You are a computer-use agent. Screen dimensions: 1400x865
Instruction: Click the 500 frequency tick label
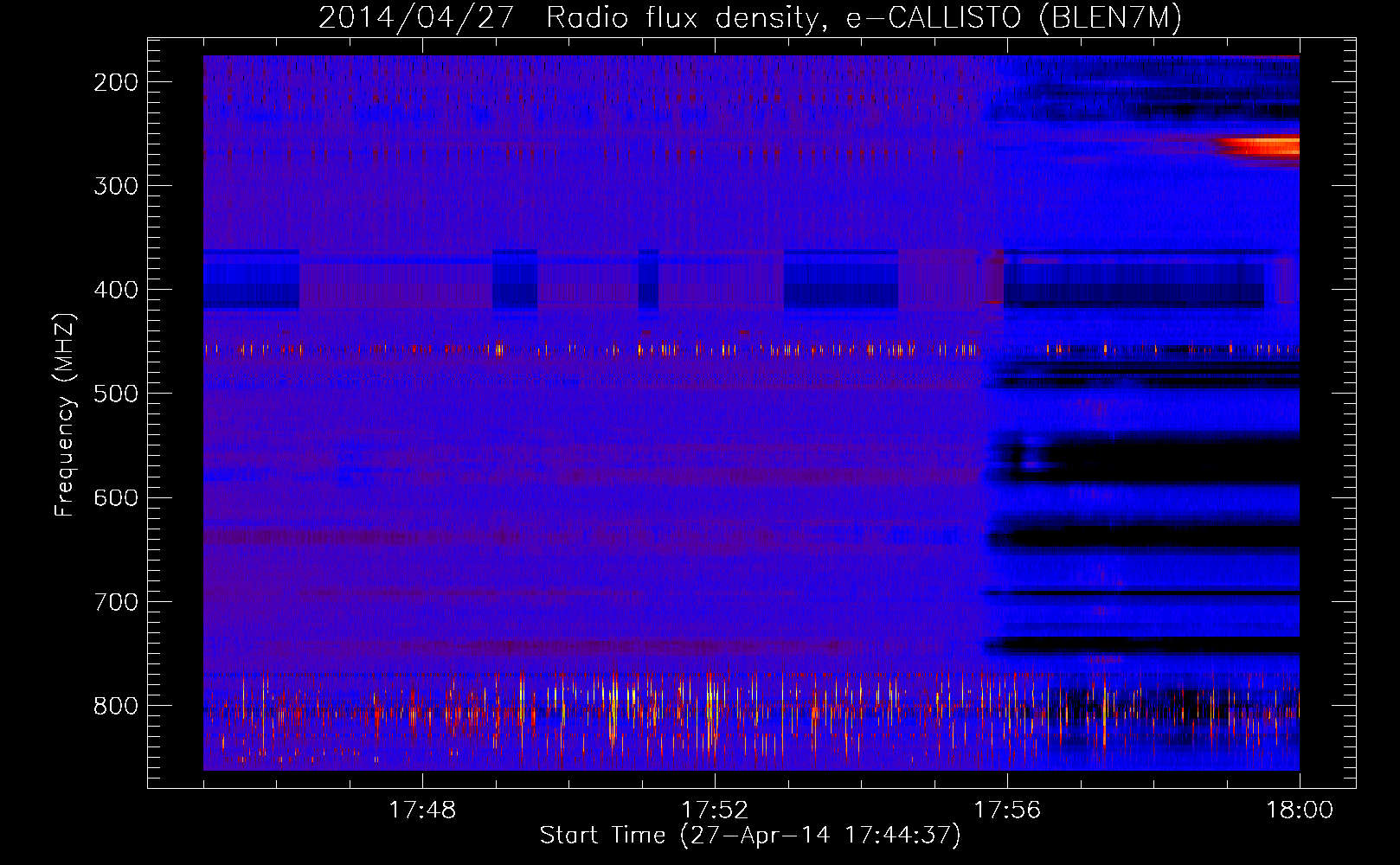(x=115, y=394)
